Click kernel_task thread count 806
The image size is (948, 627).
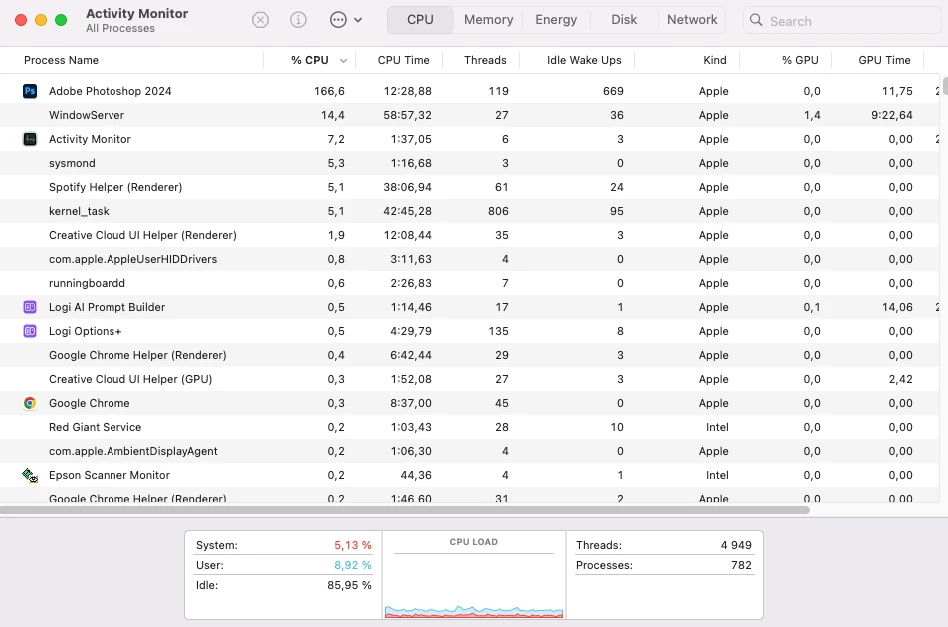[498, 211]
